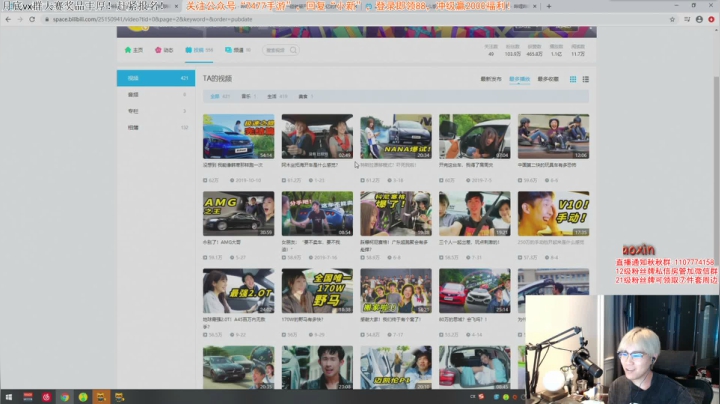The image size is (720, 404).
Task: Open Chrome from the taskbar
Action: click(65, 397)
